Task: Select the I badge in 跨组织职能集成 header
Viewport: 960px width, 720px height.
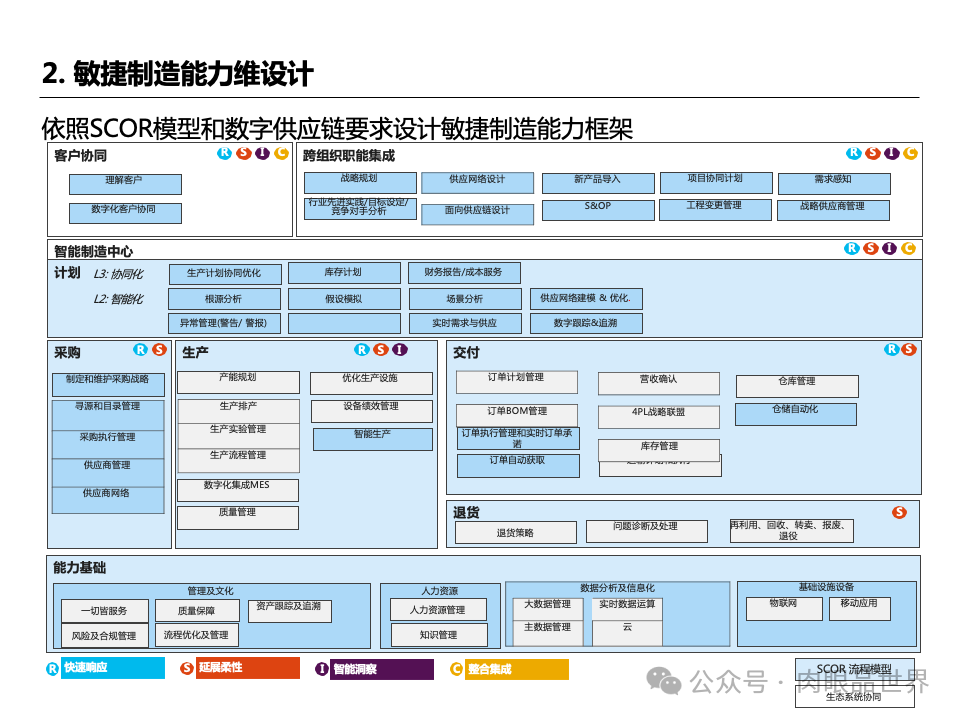Action: click(891, 153)
